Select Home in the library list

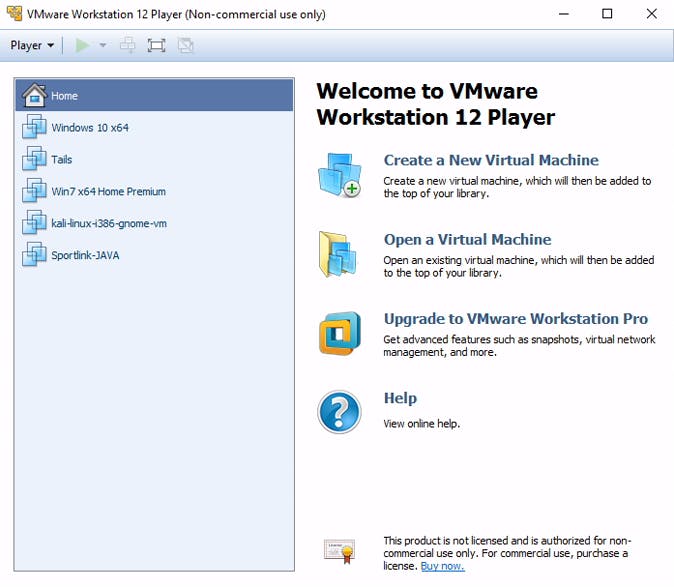point(154,95)
